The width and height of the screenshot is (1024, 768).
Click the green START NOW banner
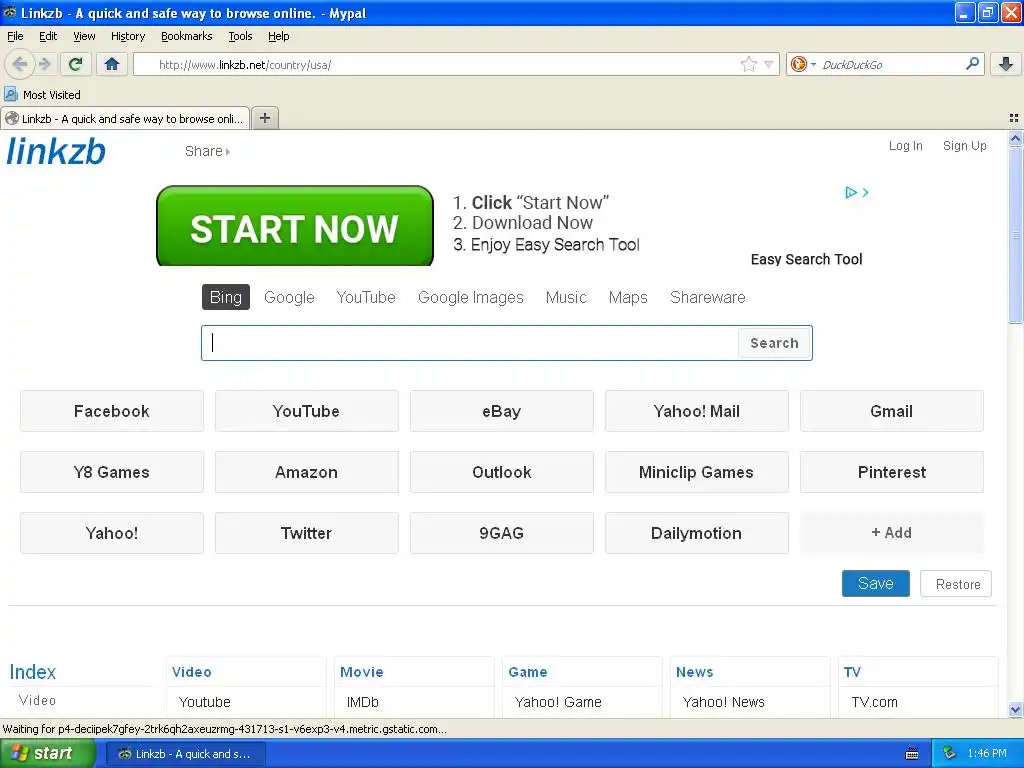pos(295,226)
